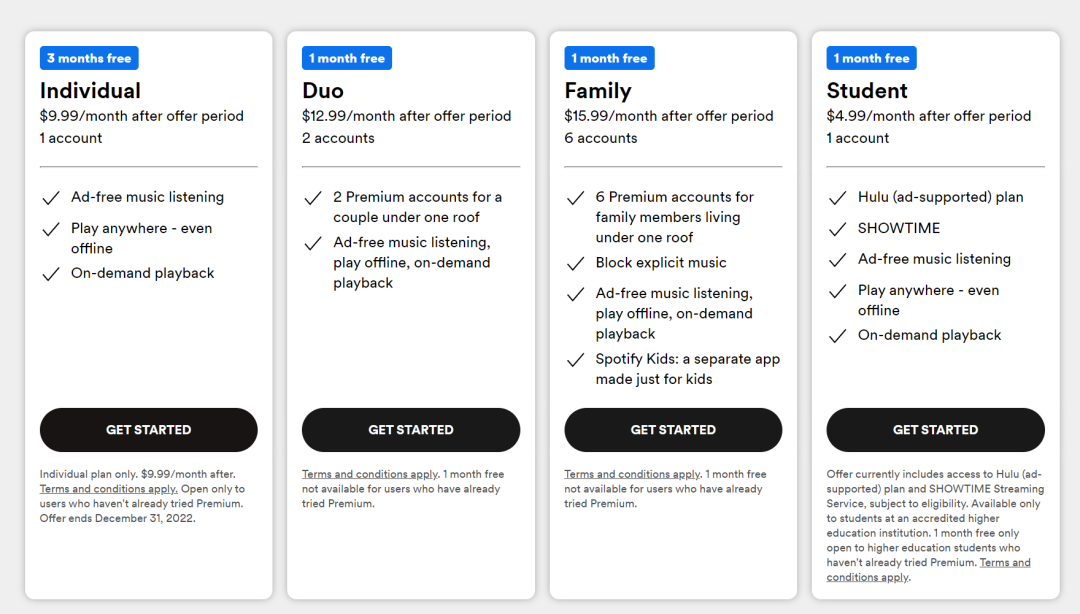Click the checkmark next to 2 Premium accounts
Viewport: 1080px width, 614px height.
pos(313,198)
